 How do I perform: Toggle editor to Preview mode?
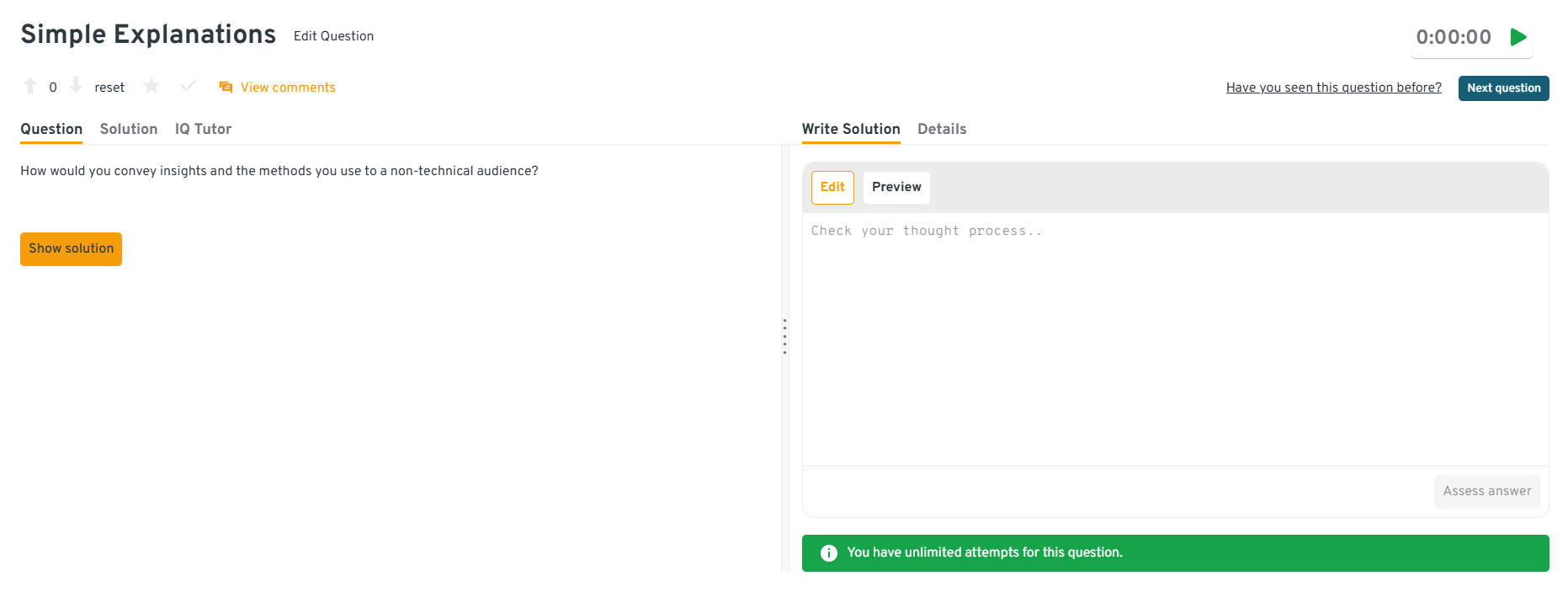896,187
